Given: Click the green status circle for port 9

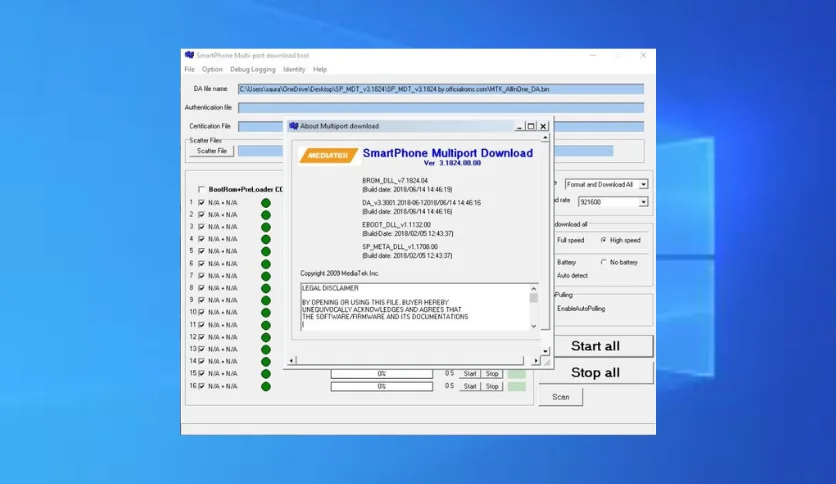Looking at the screenshot, I should pyautogui.click(x=266, y=301).
